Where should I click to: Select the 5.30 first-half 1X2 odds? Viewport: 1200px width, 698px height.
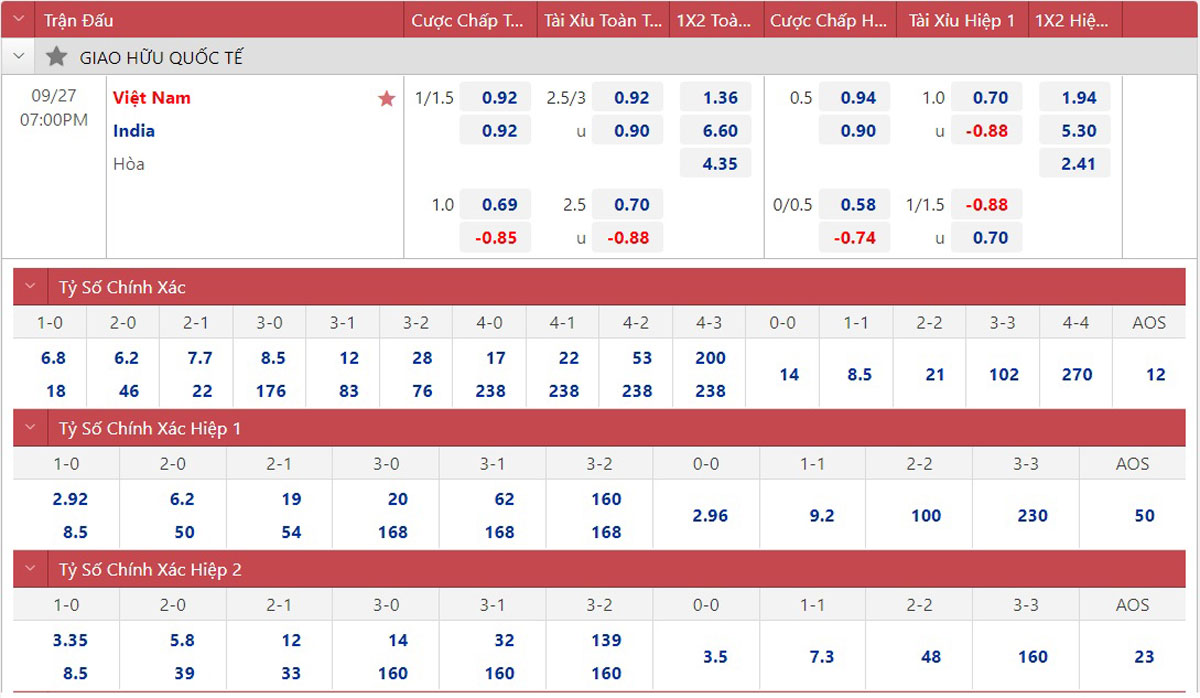coord(1079,131)
